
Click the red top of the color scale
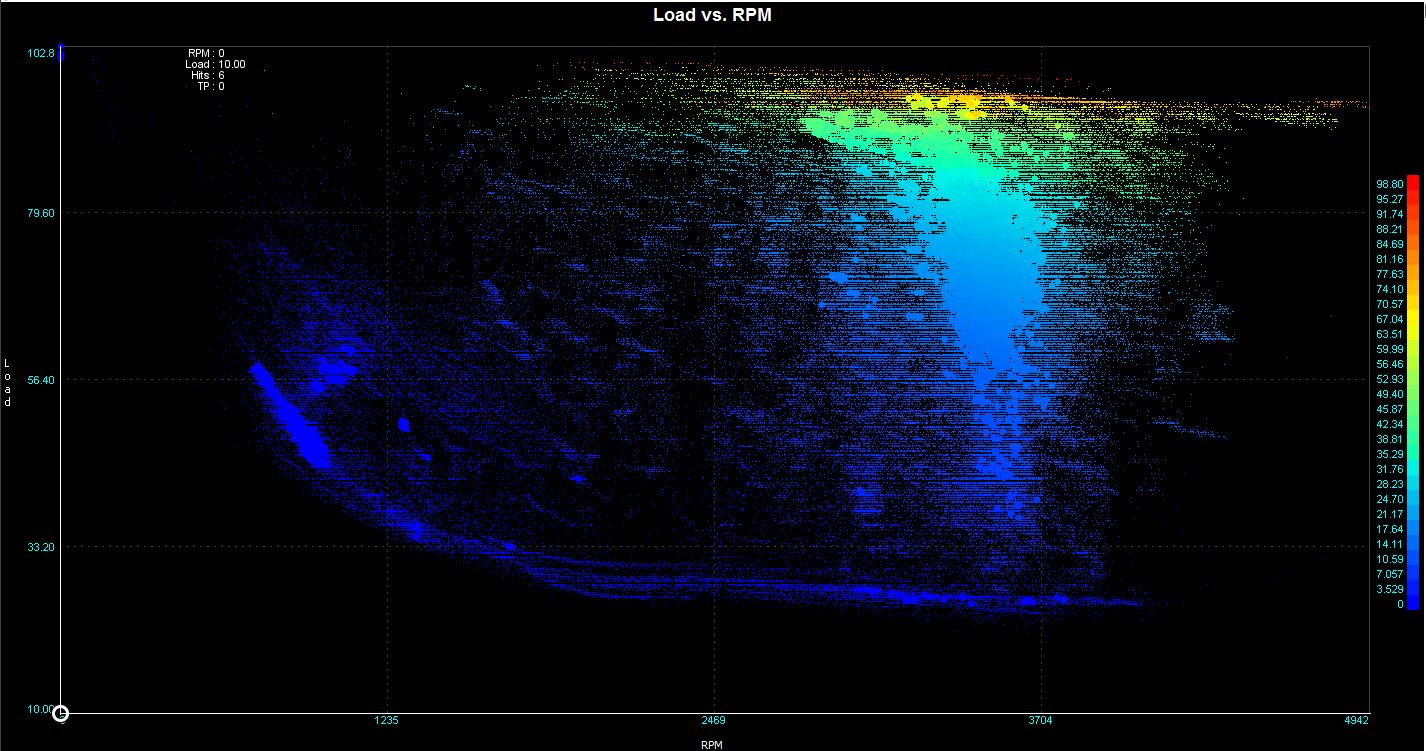click(x=1412, y=181)
